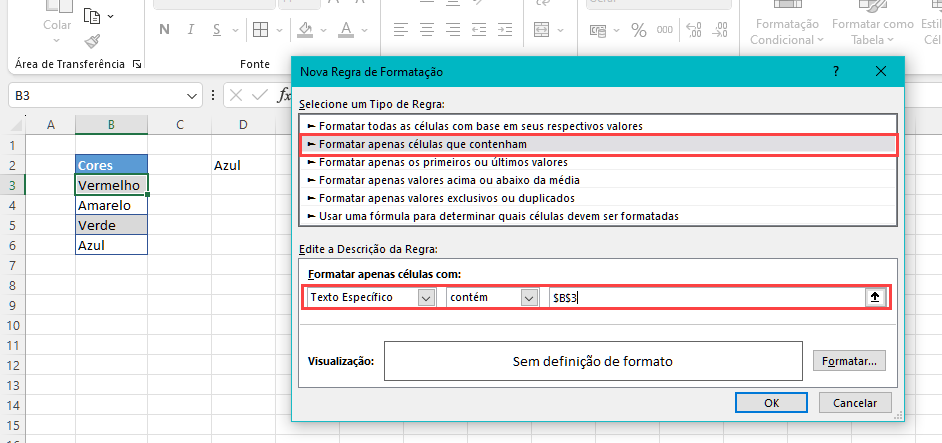The width and height of the screenshot is (942, 443).
Task: Click the Select All corner triangle
Action: point(16,125)
